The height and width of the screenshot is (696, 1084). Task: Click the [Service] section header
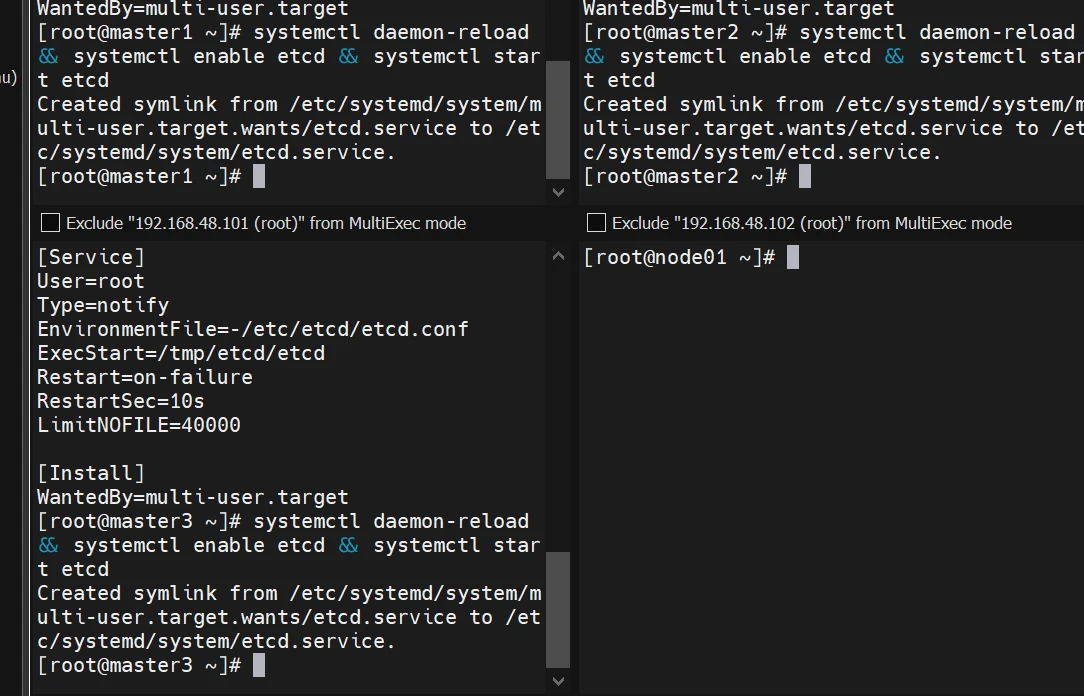pos(91,257)
